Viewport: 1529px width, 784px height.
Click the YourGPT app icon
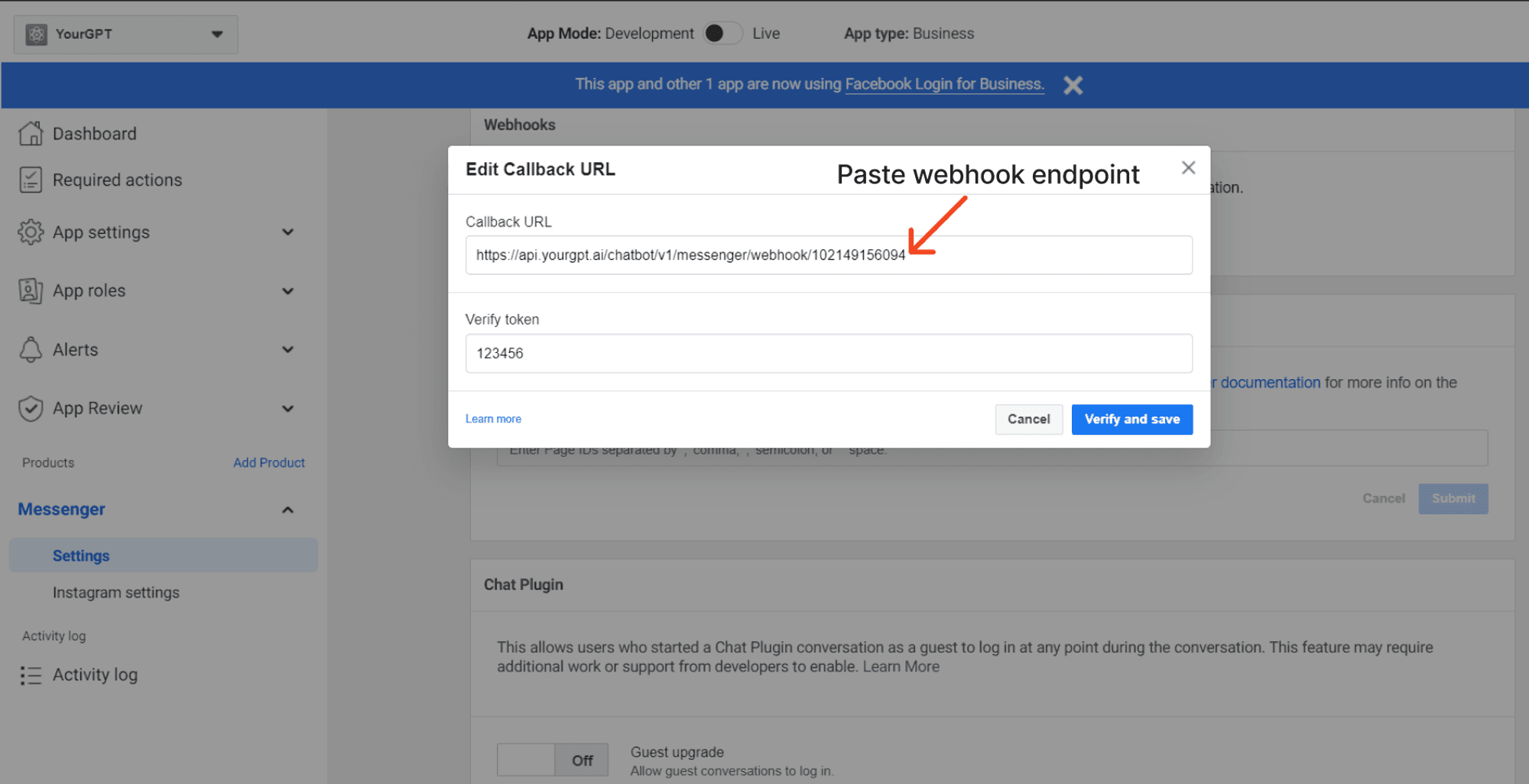(x=35, y=34)
